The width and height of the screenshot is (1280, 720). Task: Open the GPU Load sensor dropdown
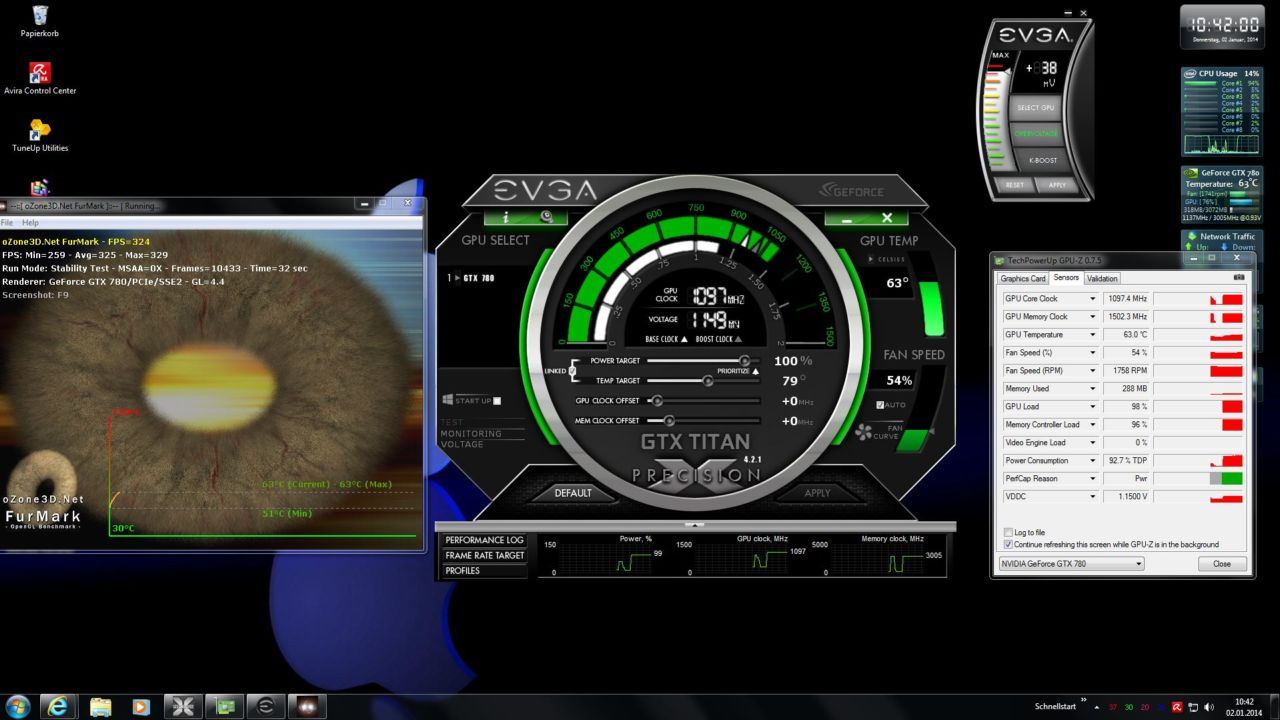click(x=1092, y=406)
